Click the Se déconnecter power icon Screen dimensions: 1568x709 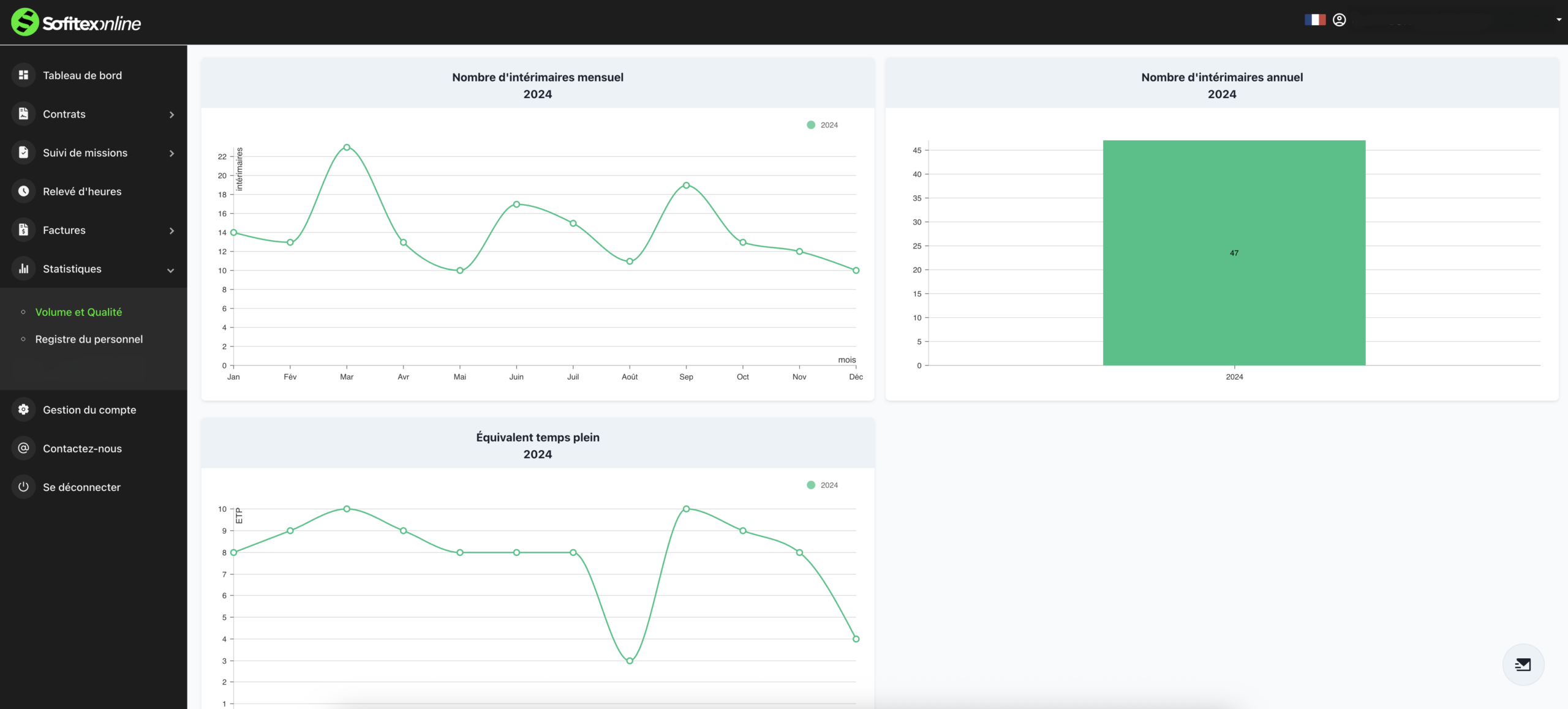[x=23, y=487]
